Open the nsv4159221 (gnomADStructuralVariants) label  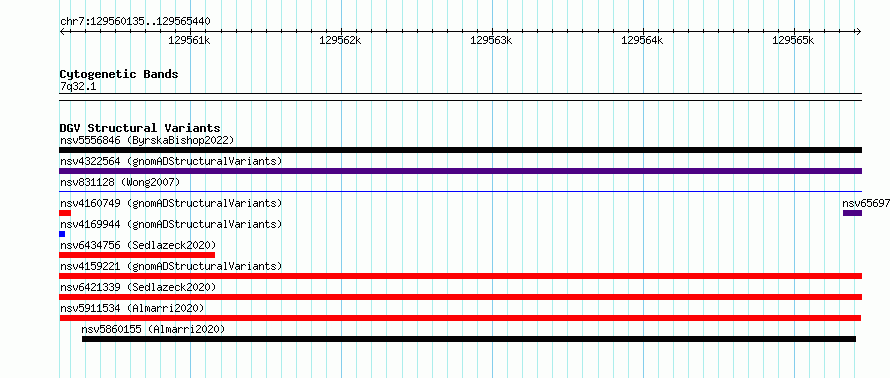point(171,266)
